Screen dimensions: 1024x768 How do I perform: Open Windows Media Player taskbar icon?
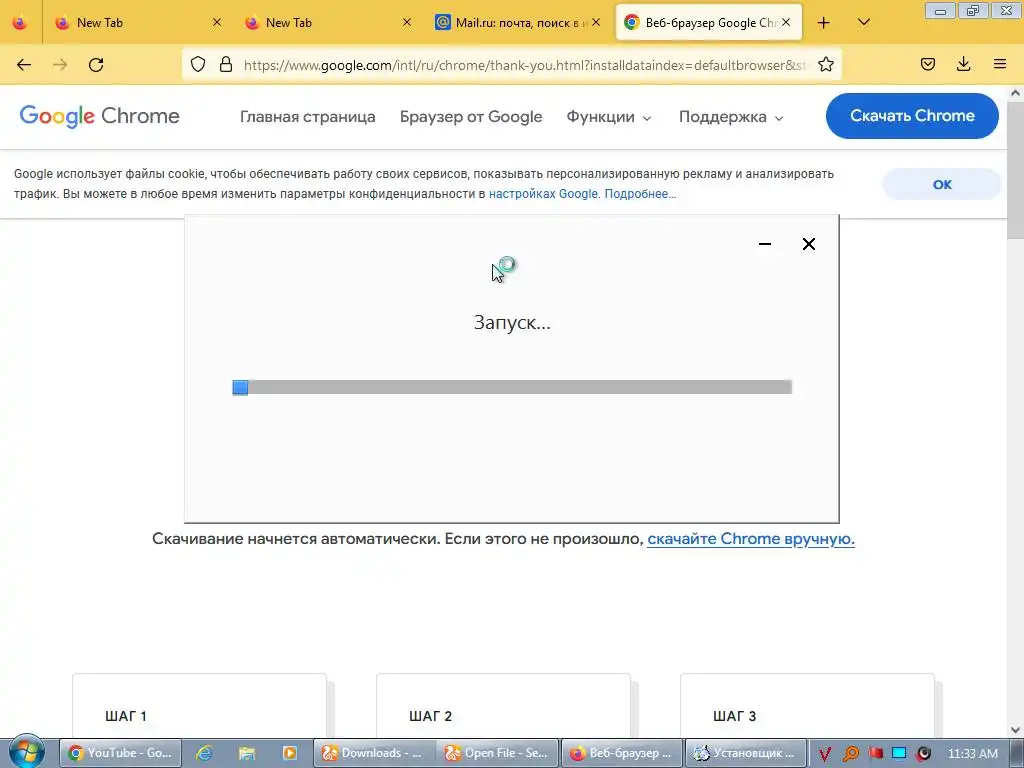[x=289, y=753]
